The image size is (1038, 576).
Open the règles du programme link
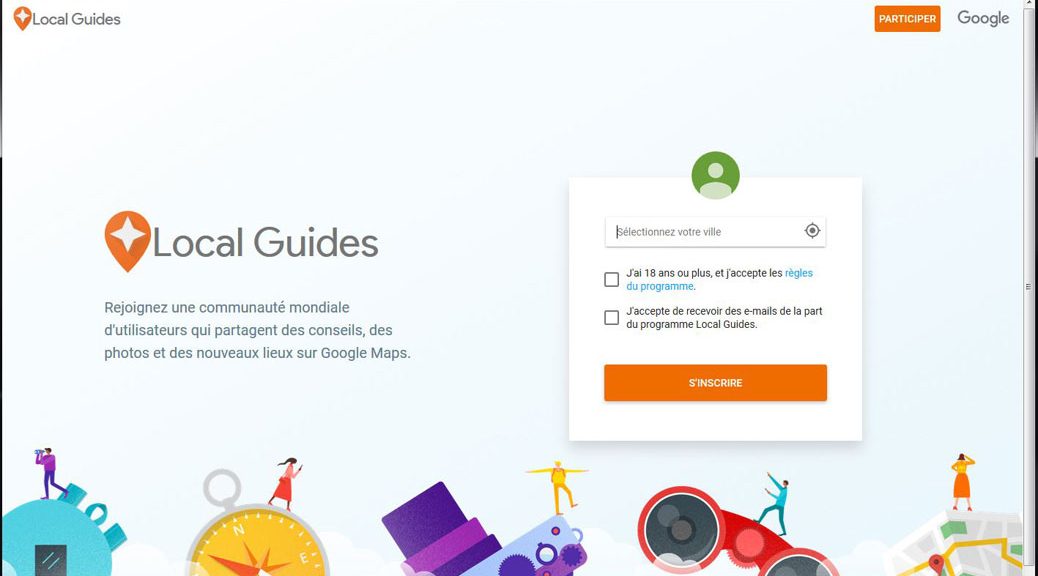(720, 279)
